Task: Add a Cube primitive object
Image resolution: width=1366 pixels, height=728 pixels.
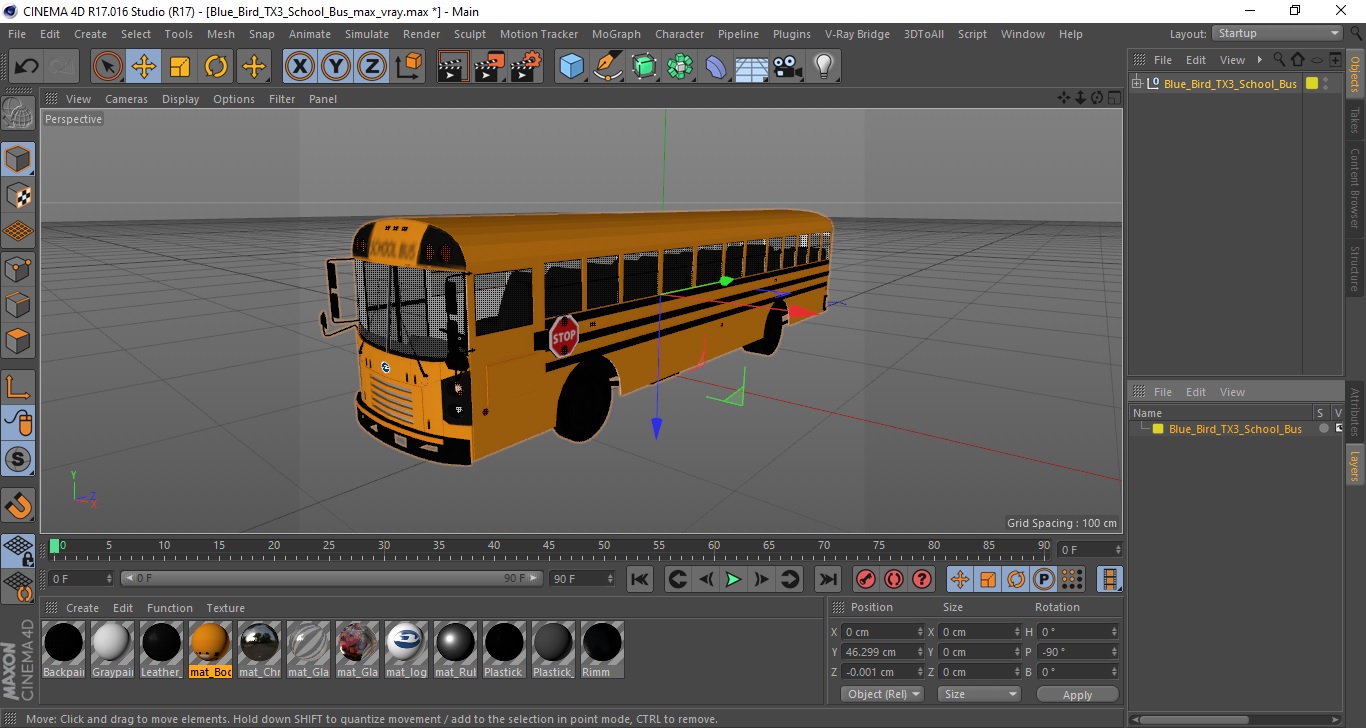Action: coord(571,67)
